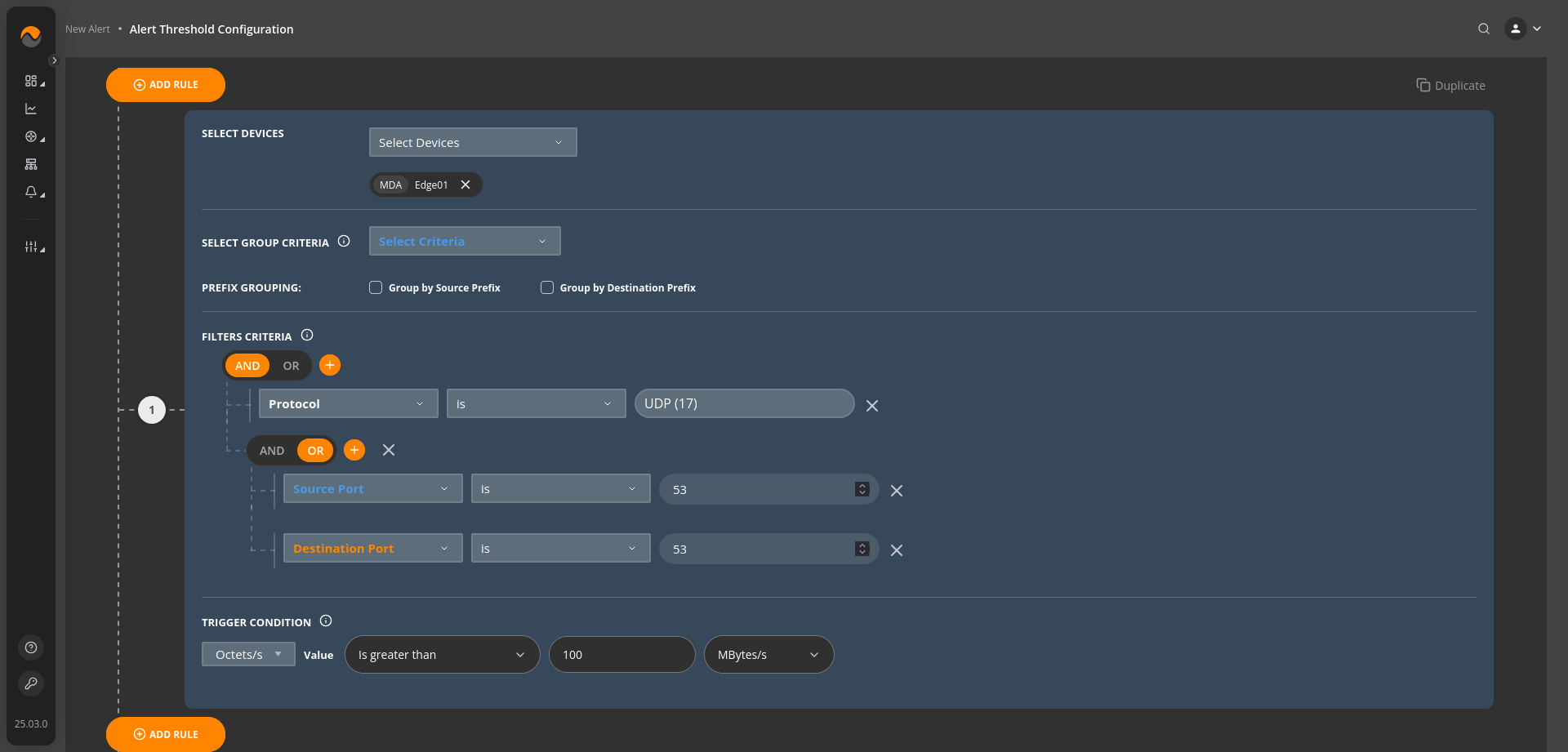Screen dimensions: 1568x752
Task: Enable Group by Destination Prefix checkbox
Action: [547, 287]
